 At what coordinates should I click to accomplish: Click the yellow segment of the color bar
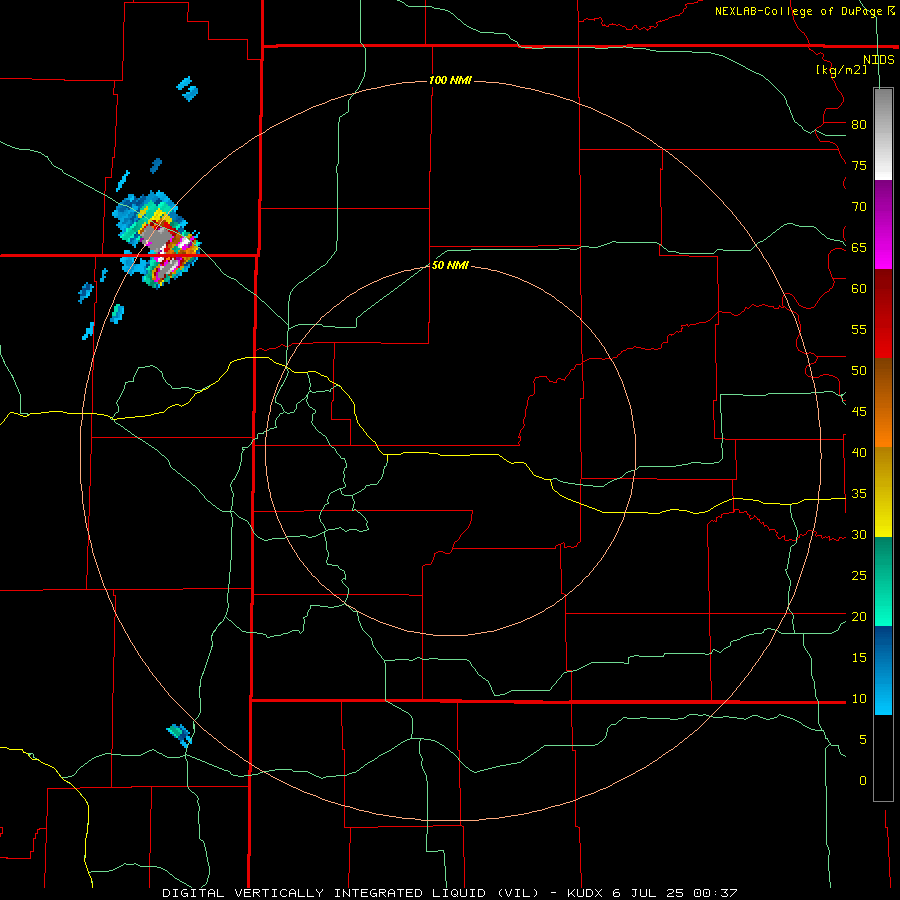(883, 492)
